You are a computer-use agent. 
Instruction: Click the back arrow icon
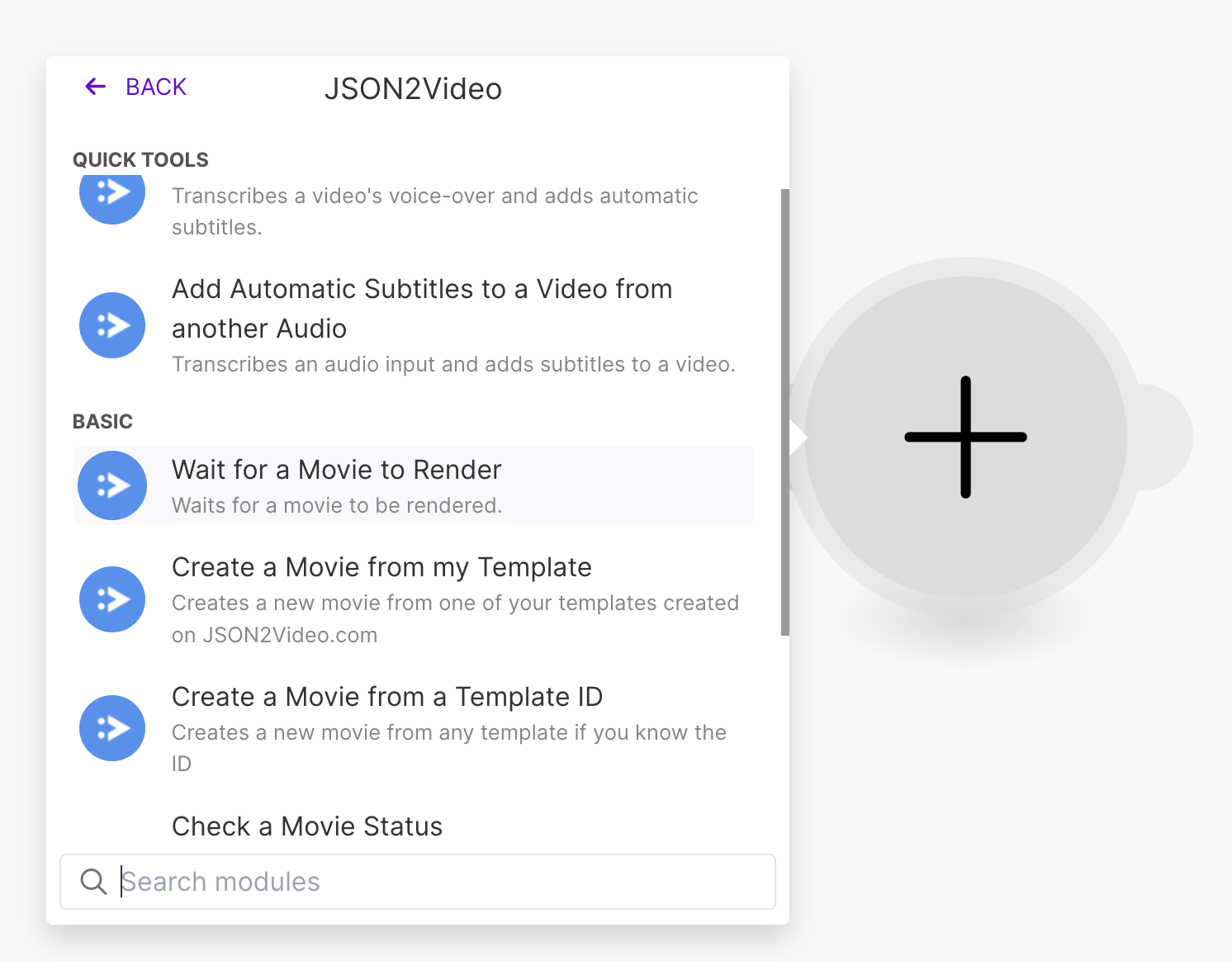(x=96, y=87)
